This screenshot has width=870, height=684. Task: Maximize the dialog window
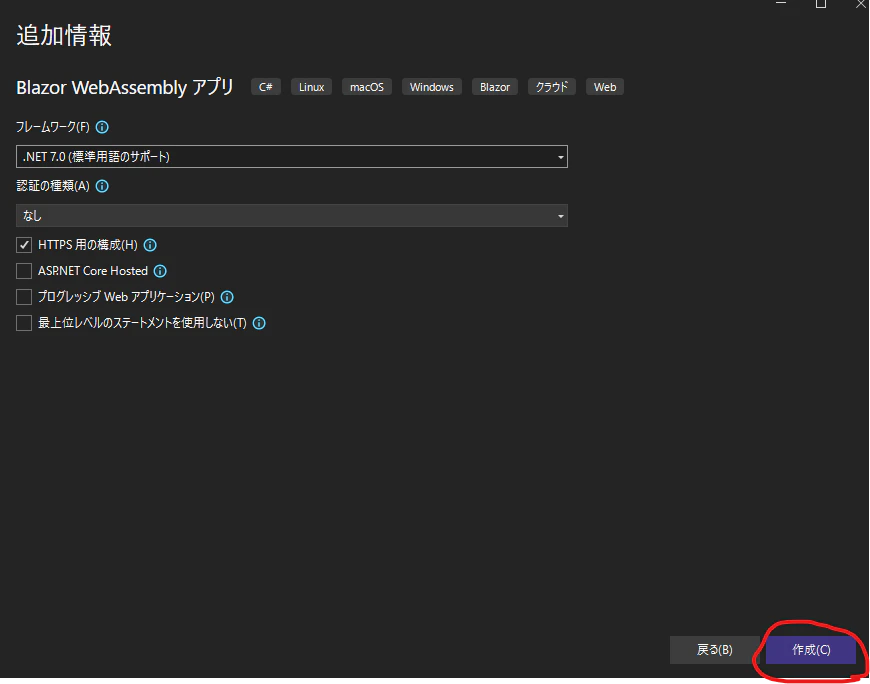[x=821, y=4]
